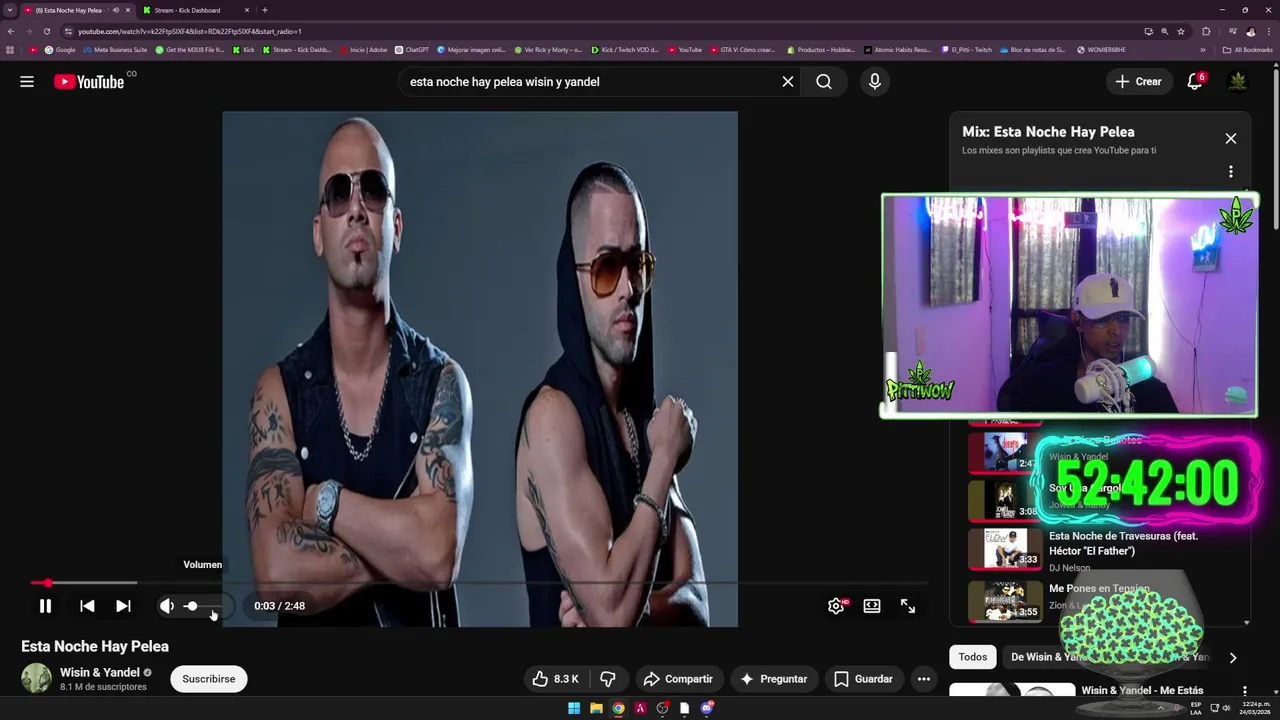1280x720 pixels.
Task: Bookmark this page with the star
Action: [1182, 31]
